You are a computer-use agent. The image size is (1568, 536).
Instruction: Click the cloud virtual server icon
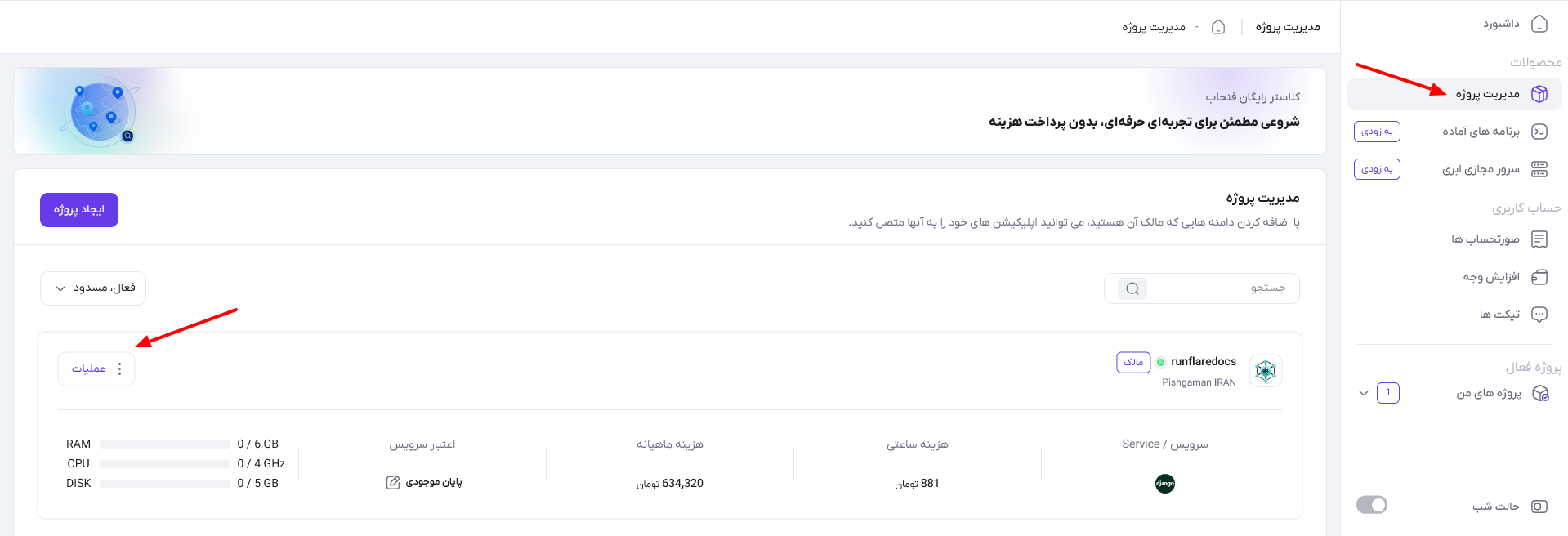click(1539, 169)
